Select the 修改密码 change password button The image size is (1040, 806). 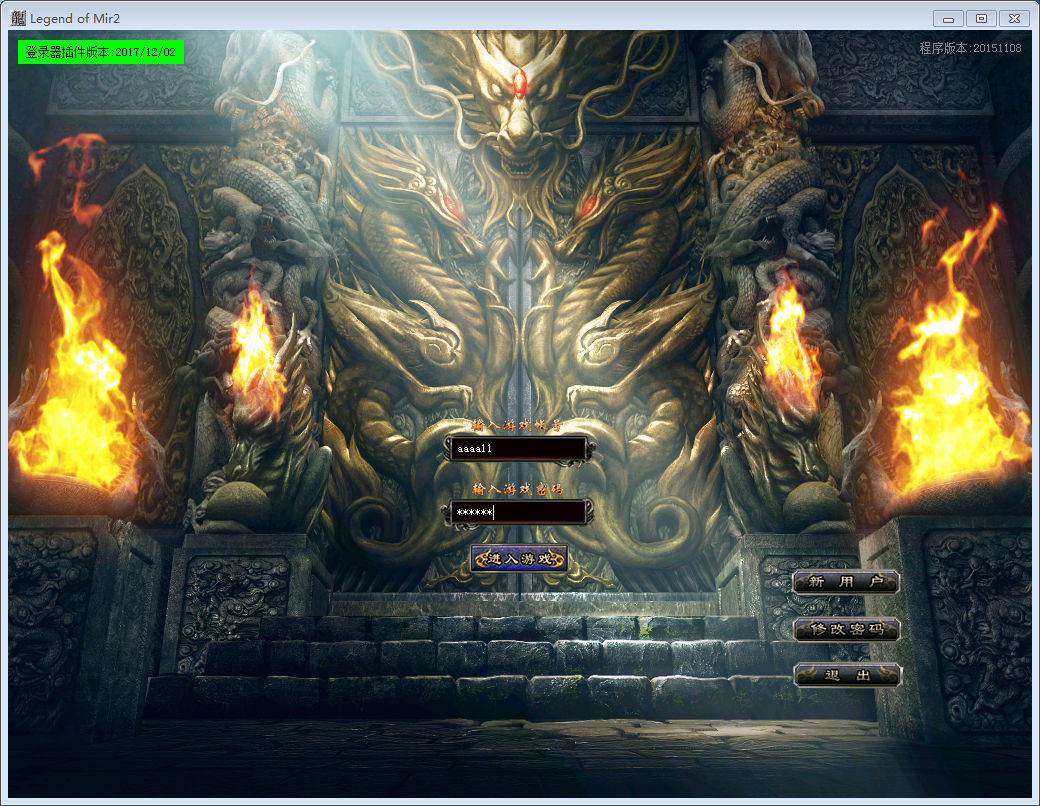[846, 629]
